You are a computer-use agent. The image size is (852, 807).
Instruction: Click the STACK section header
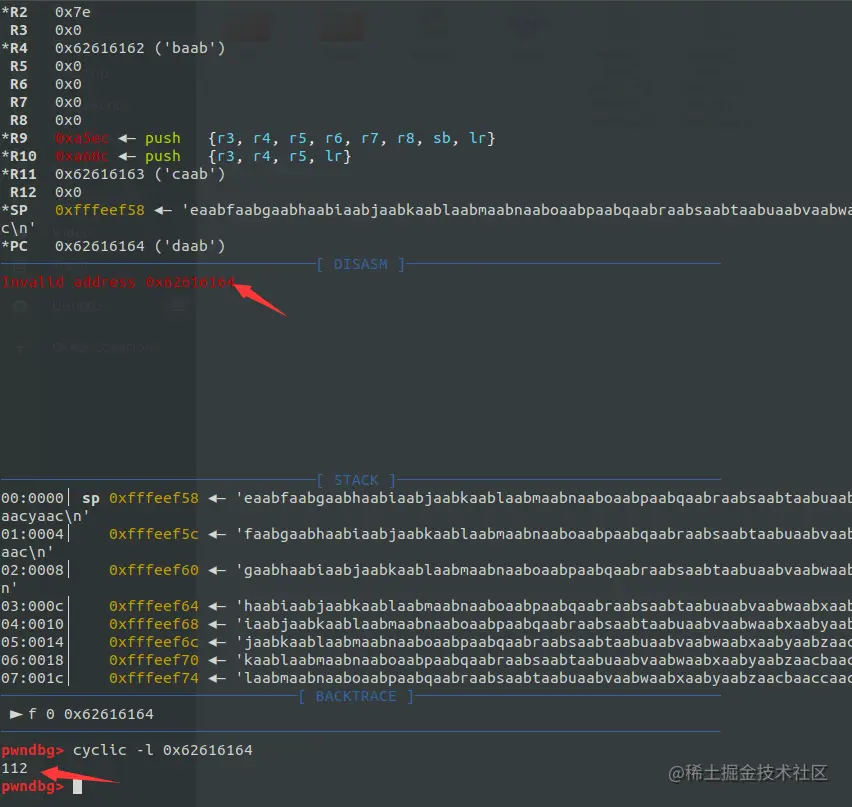point(356,480)
